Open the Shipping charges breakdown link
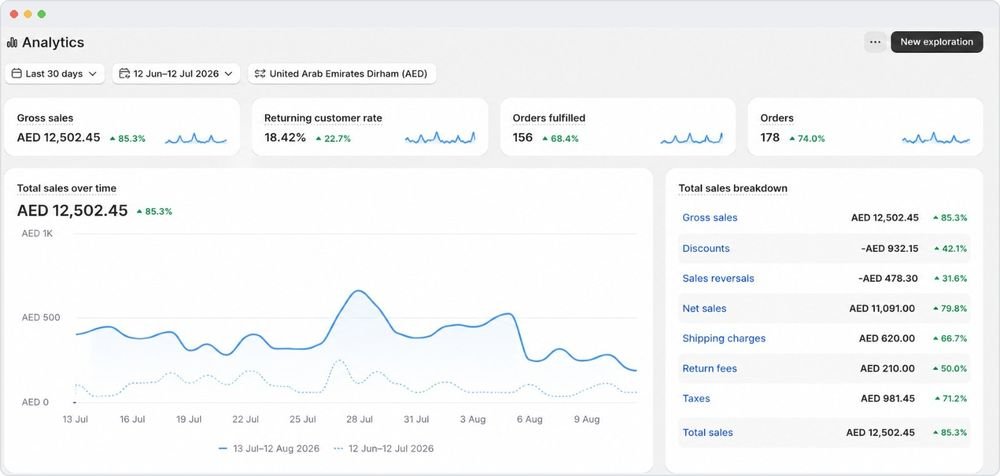Image resolution: width=1000 pixels, height=476 pixels. [x=724, y=338]
